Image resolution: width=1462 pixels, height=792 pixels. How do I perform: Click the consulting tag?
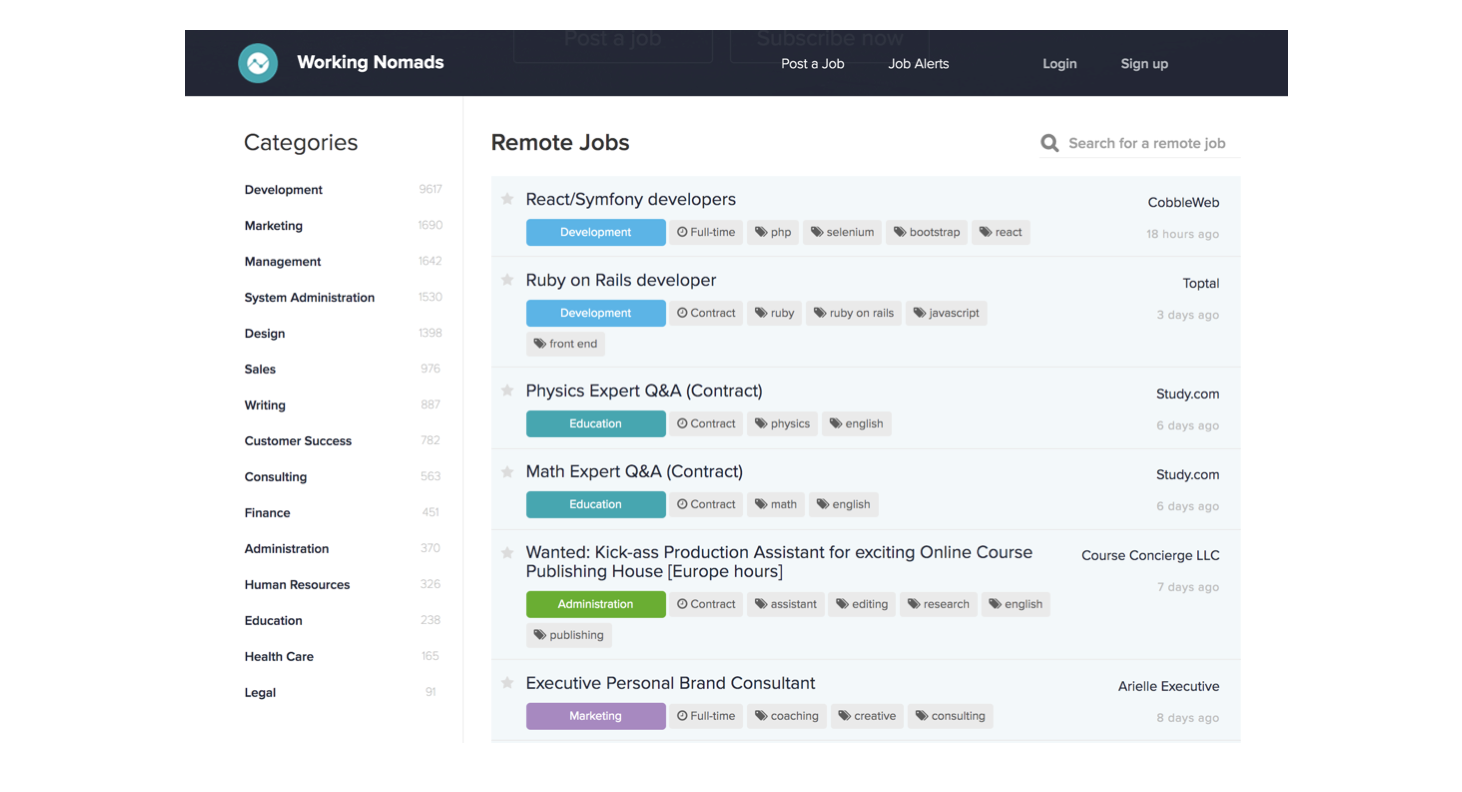point(950,716)
